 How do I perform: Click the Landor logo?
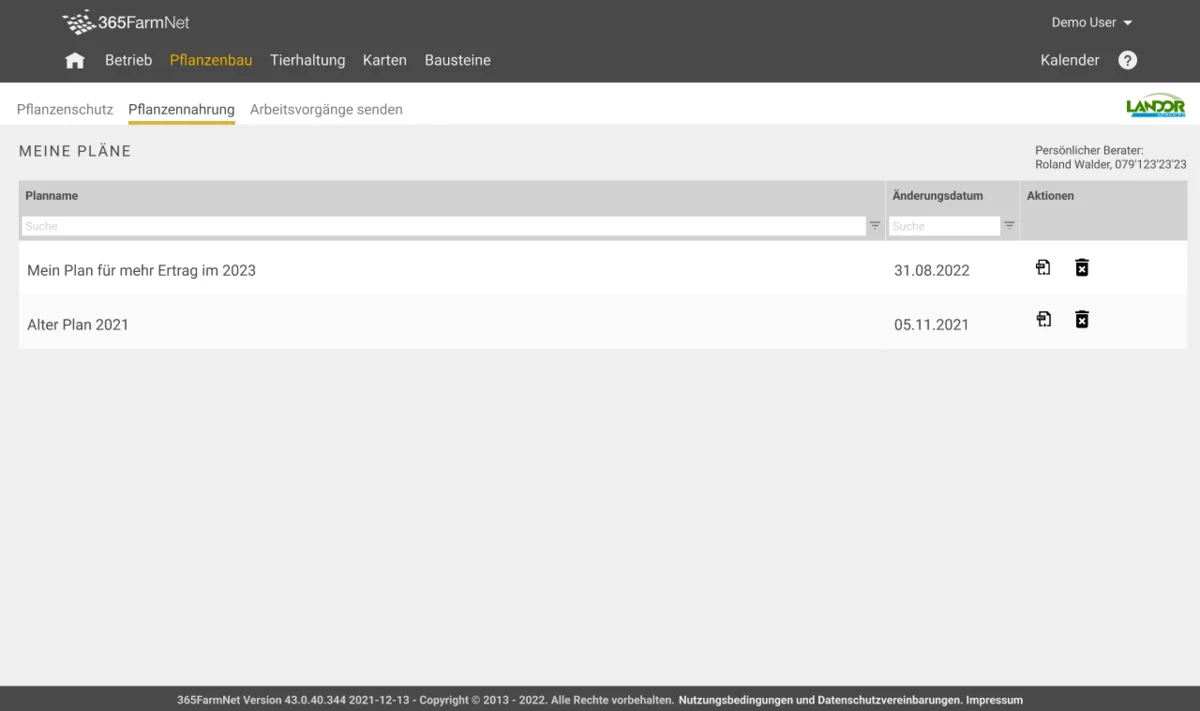tap(1155, 107)
